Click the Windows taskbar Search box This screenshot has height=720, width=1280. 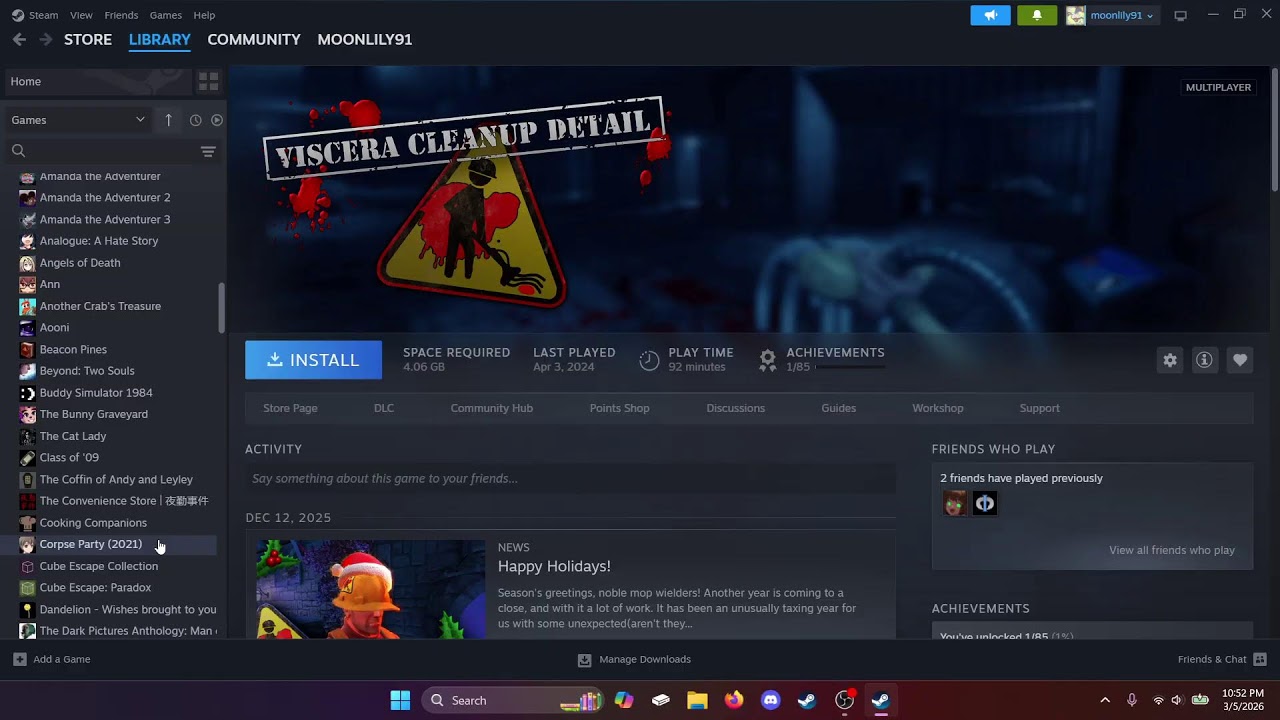(x=512, y=700)
